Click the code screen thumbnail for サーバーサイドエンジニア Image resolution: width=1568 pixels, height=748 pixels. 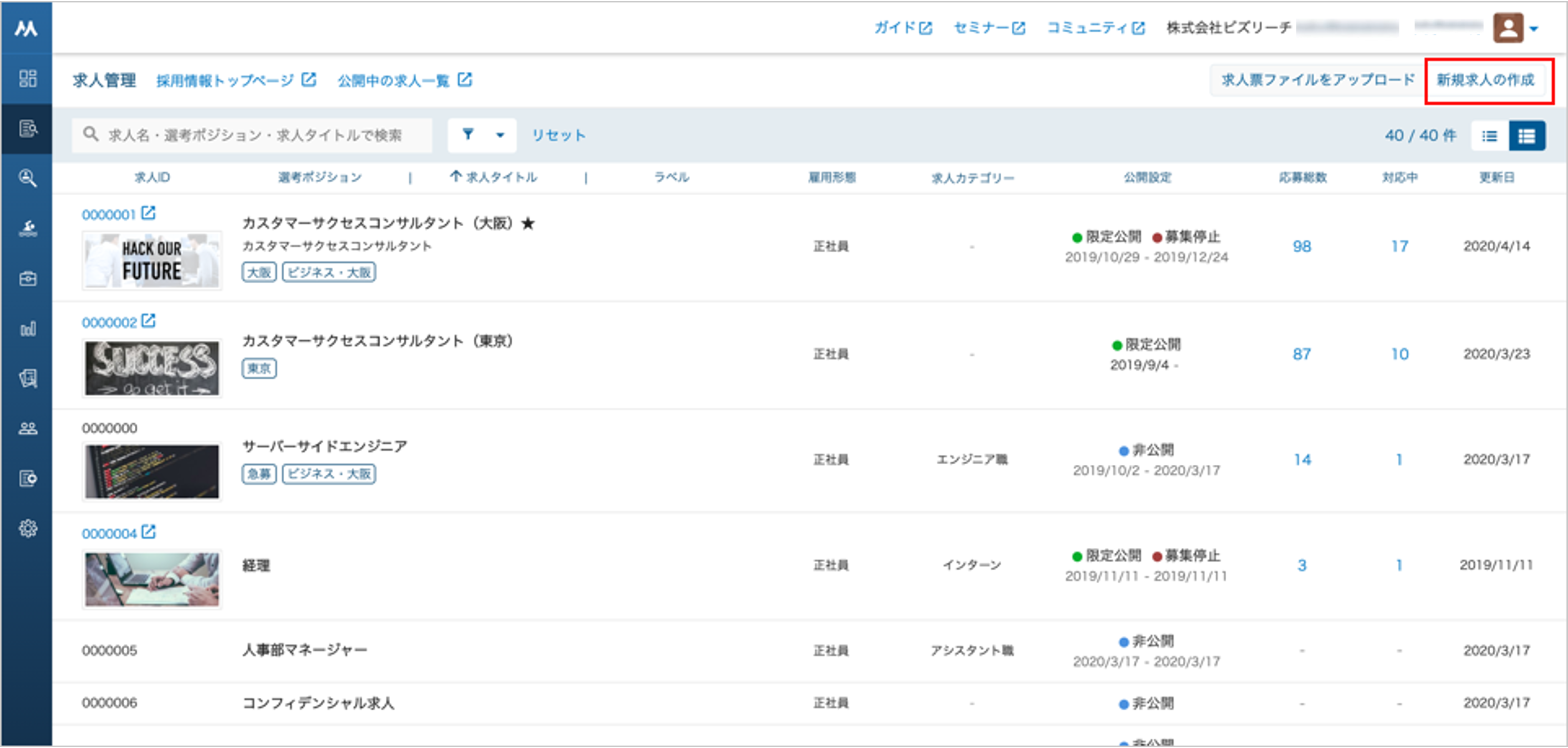tap(152, 472)
